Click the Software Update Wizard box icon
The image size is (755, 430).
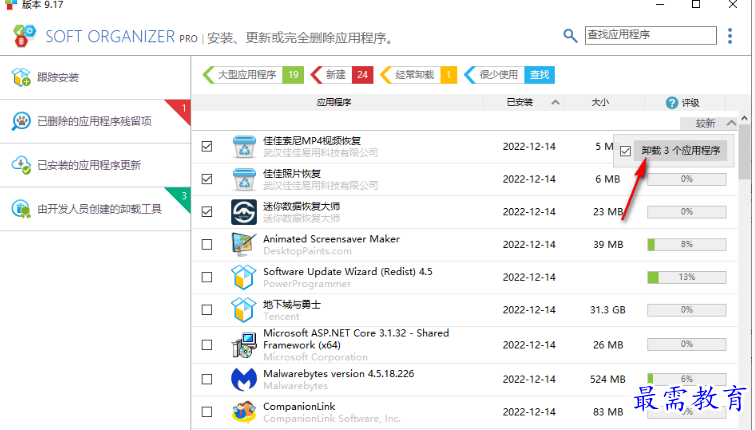click(x=244, y=277)
